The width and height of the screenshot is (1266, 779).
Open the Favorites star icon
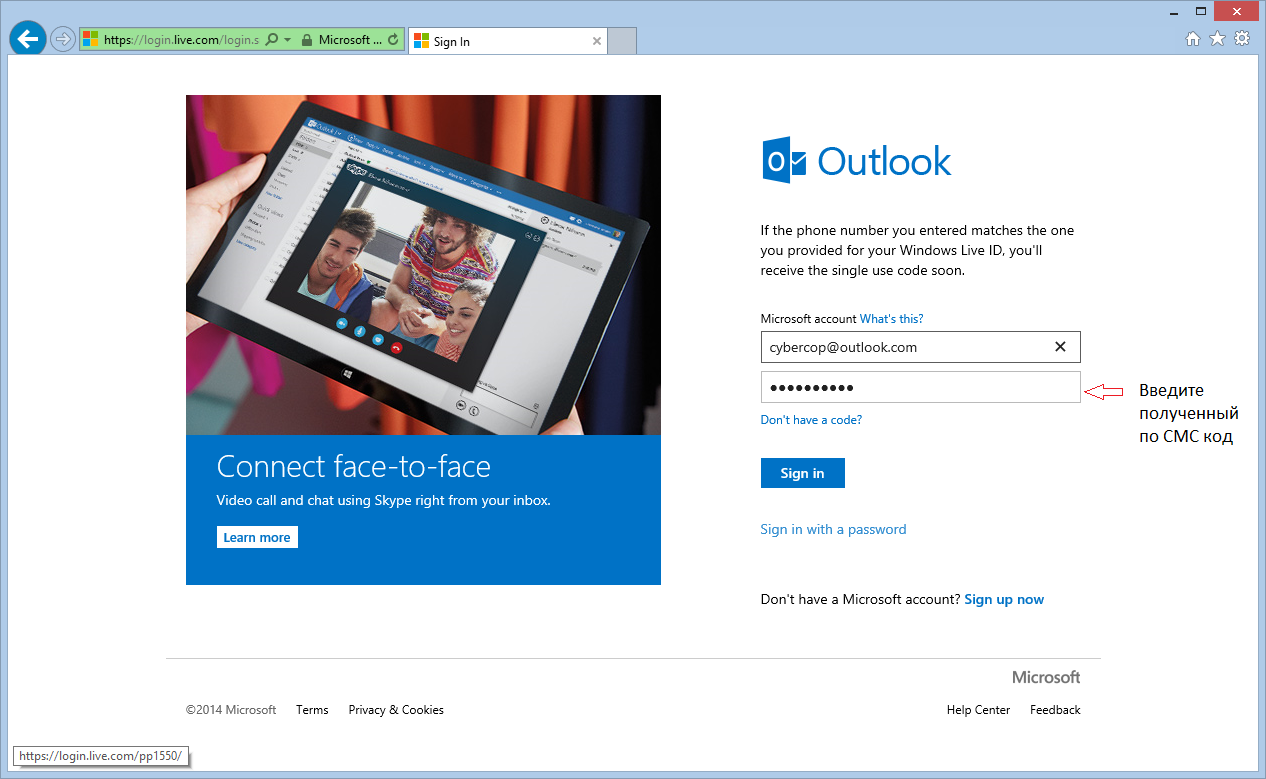(x=1217, y=39)
